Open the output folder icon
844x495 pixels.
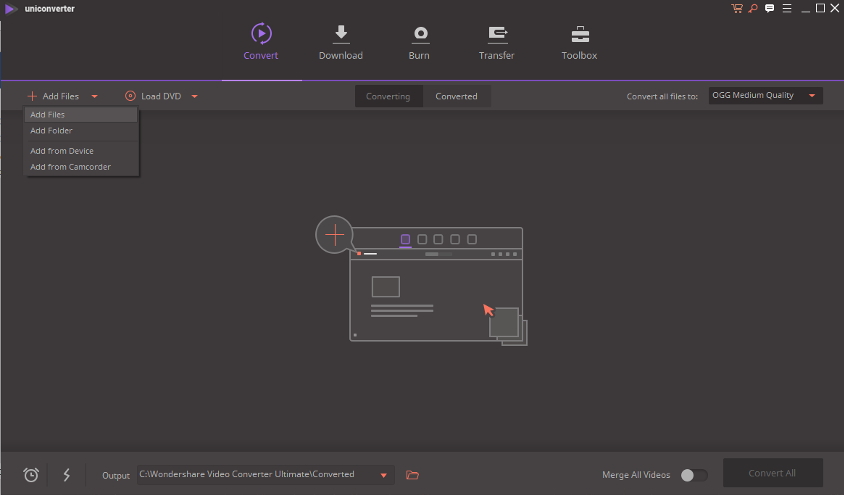click(x=412, y=475)
